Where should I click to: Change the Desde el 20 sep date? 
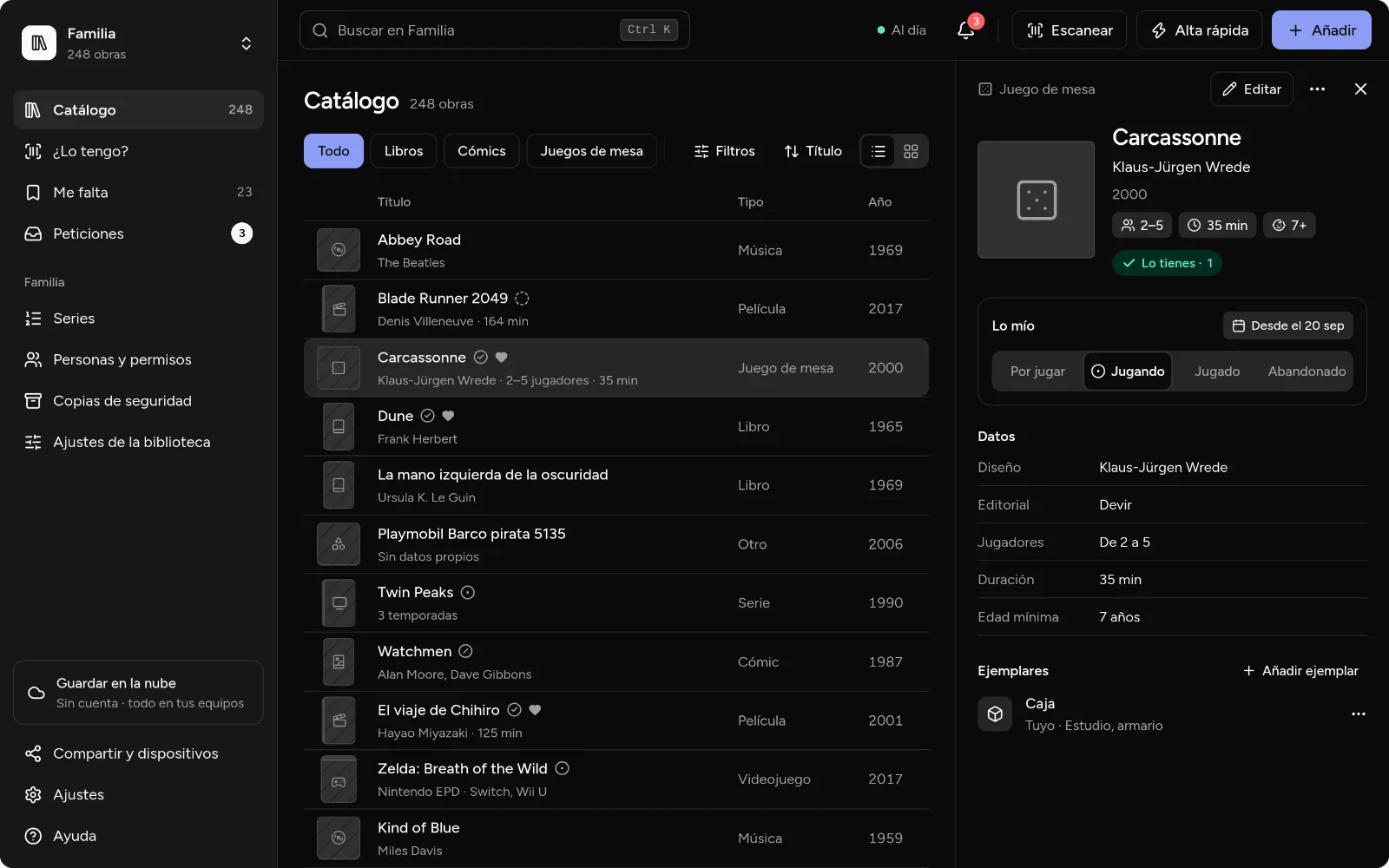pos(1288,325)
